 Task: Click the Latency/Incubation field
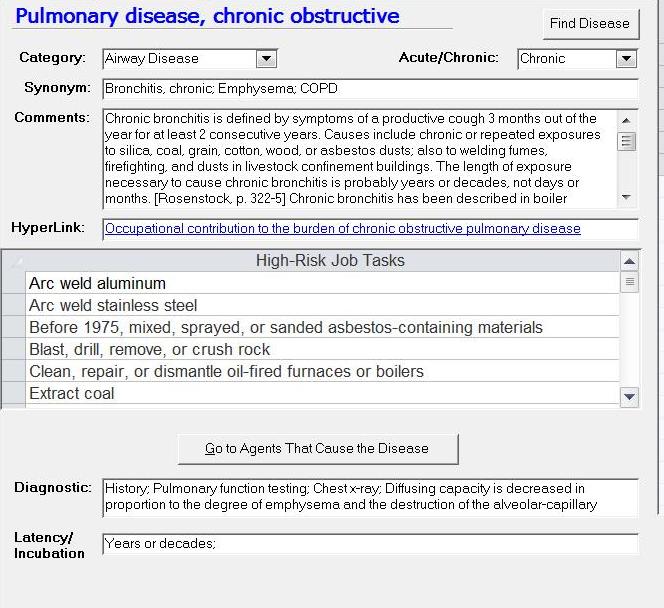370,544
